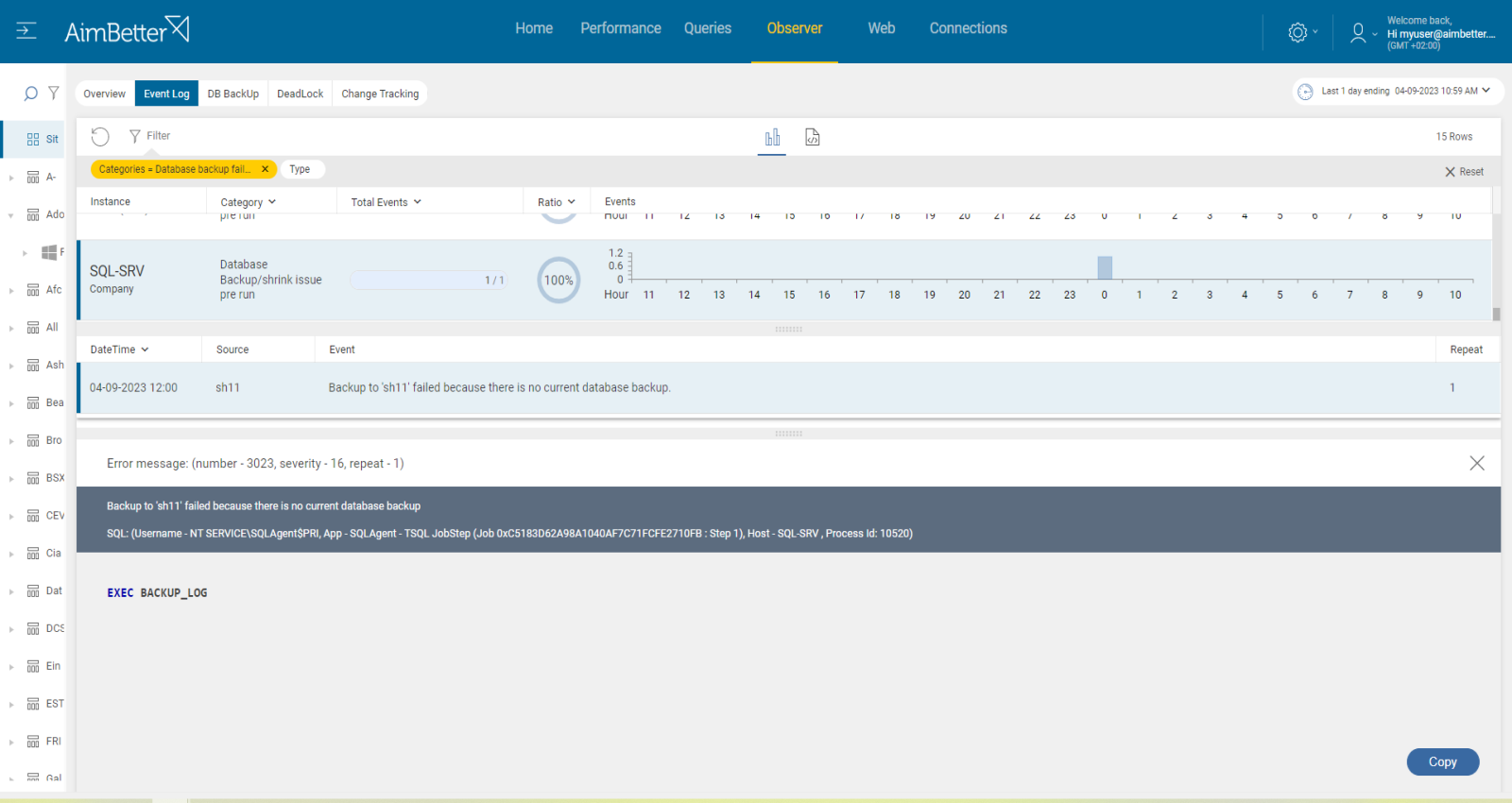Click the BSX server icon in sidebar
This screenshot has height=803, width=1512.
tap(33, 478)
